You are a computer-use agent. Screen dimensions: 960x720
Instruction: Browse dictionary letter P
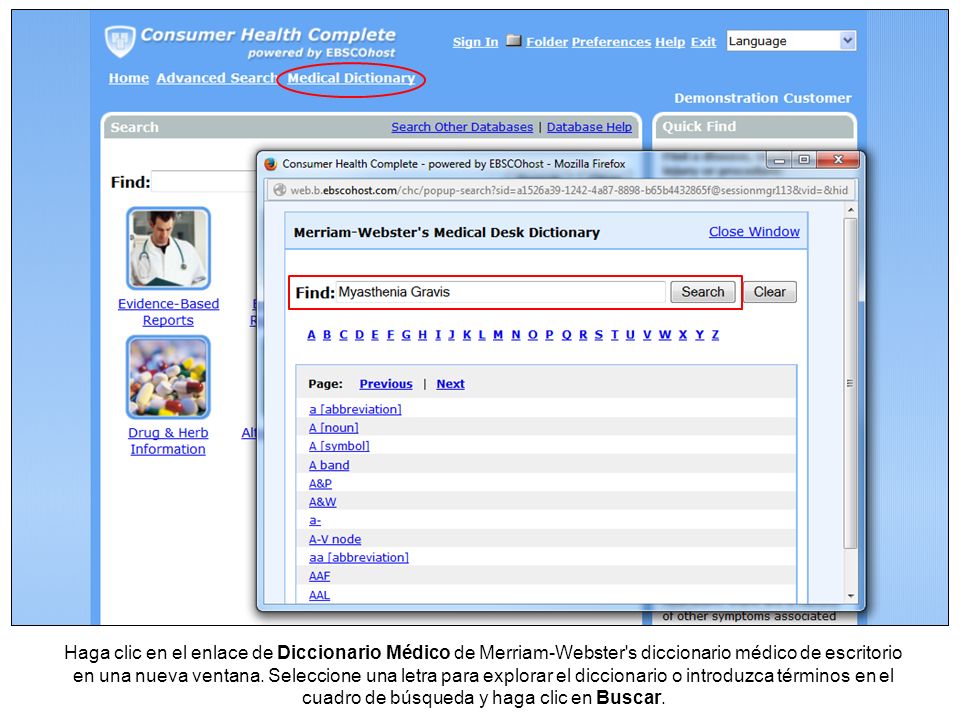point(549,335)
